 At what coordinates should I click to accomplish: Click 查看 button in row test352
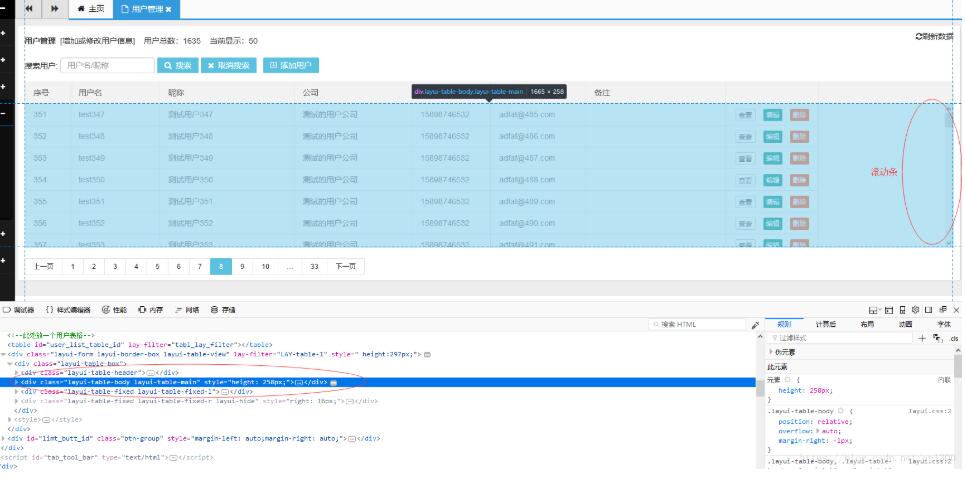point(745,223)
